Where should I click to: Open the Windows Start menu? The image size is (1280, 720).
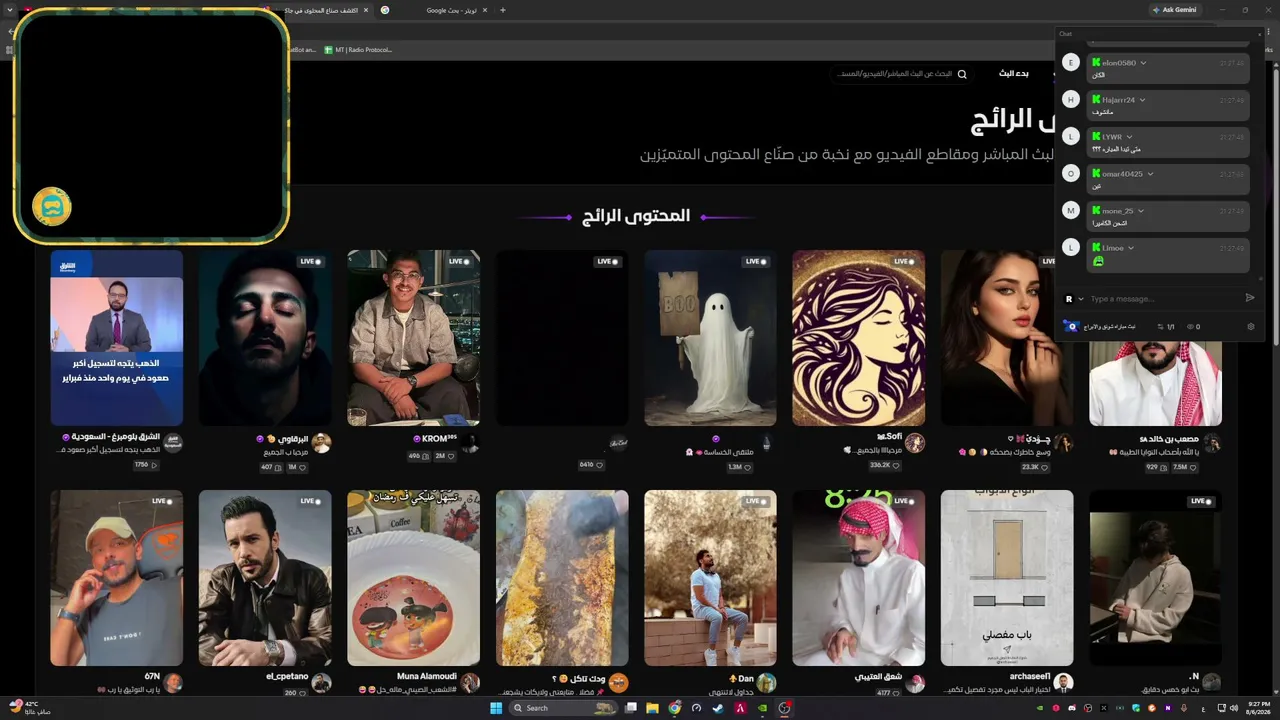coord(495,708)
